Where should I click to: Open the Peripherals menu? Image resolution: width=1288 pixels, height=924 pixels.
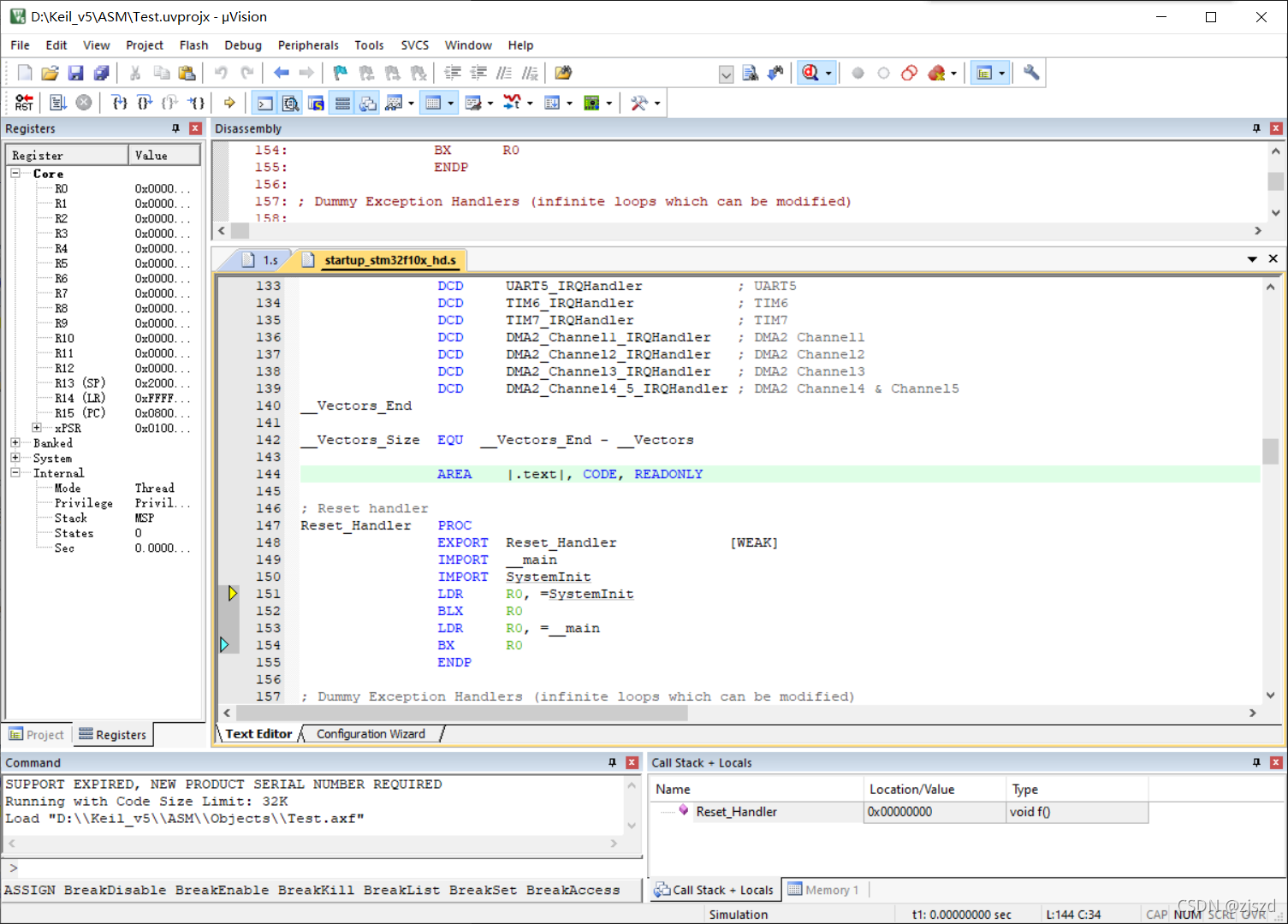click(307, 45)
